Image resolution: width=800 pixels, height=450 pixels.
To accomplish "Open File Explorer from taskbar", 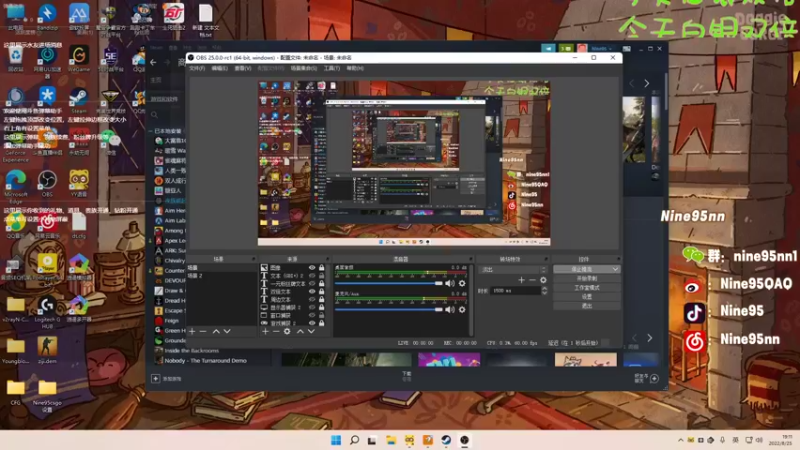I will pos(391,440).
